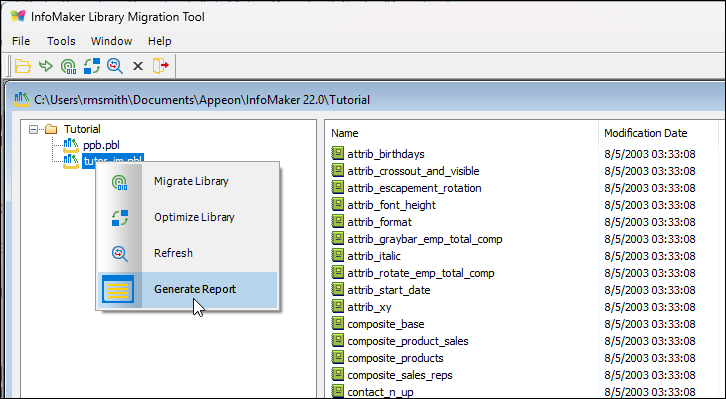This screenshot has height=399, width=726.
Task: Click modification date of composite_base
Action: [650, 324]
